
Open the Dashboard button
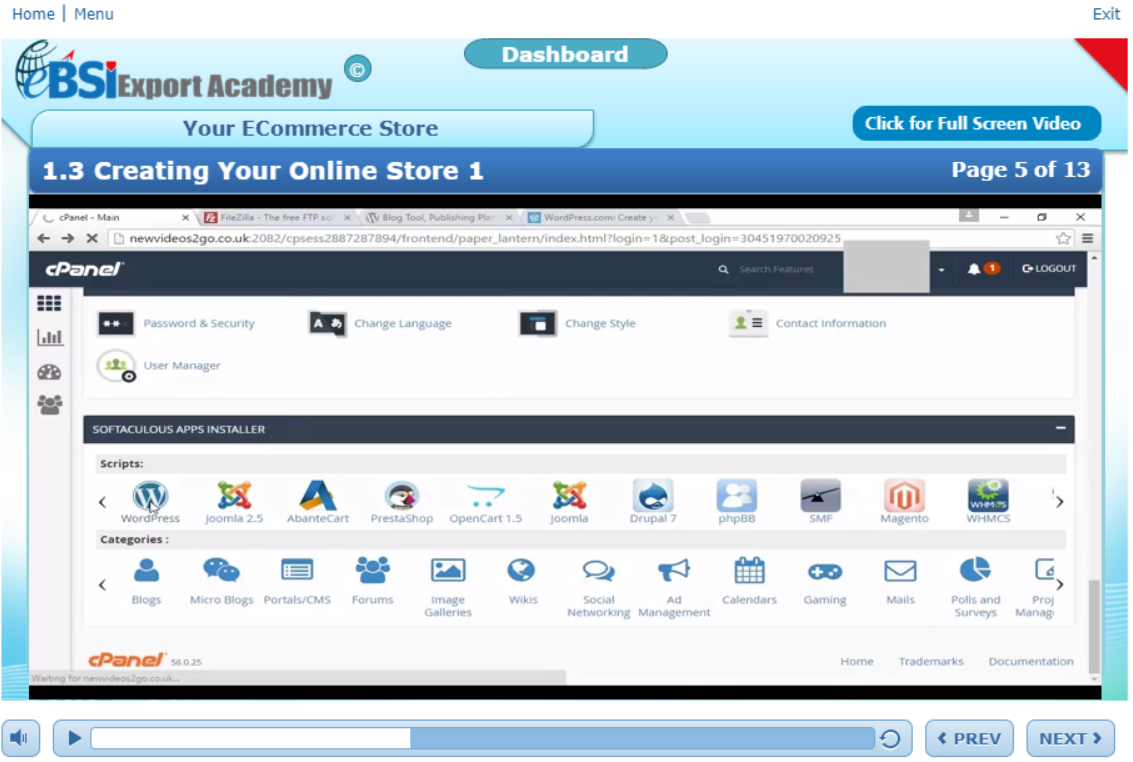pos(565,54)
